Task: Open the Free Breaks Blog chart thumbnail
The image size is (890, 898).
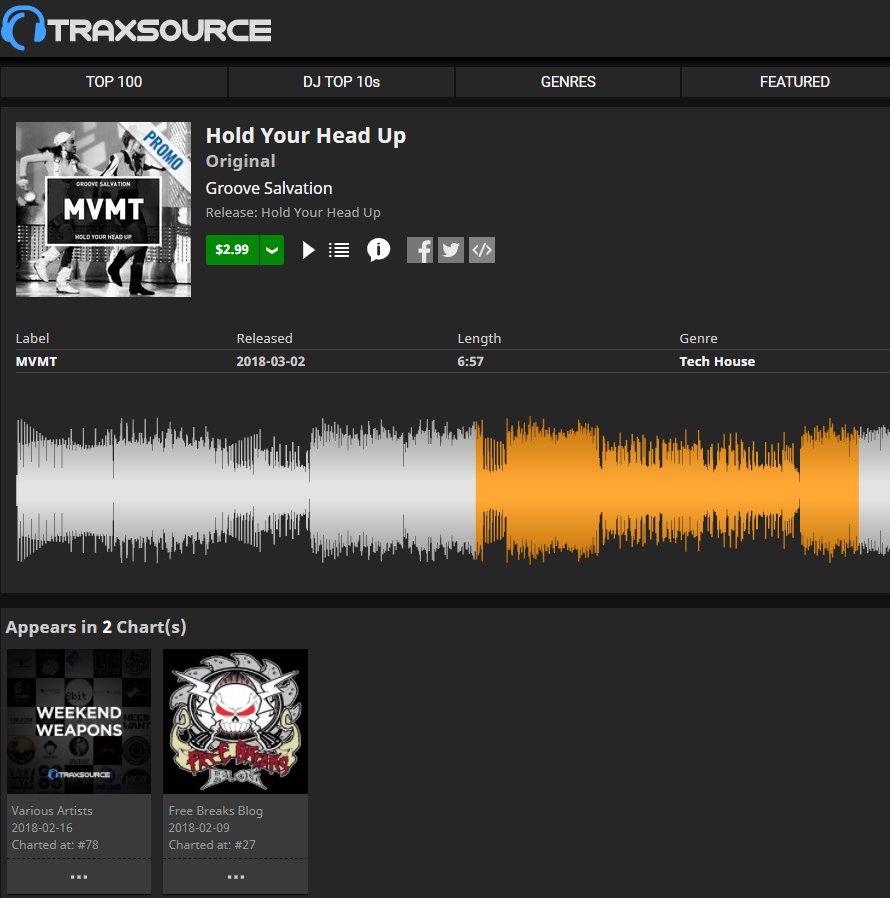Action: coord(235,721)
